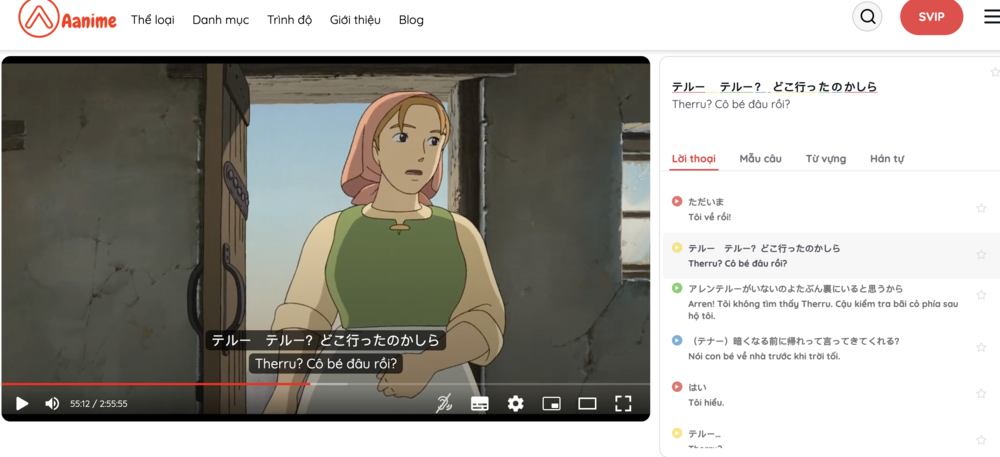This screenshot has width=1000, height=457.
Task: Play the video
Action: tap(22, 403)
